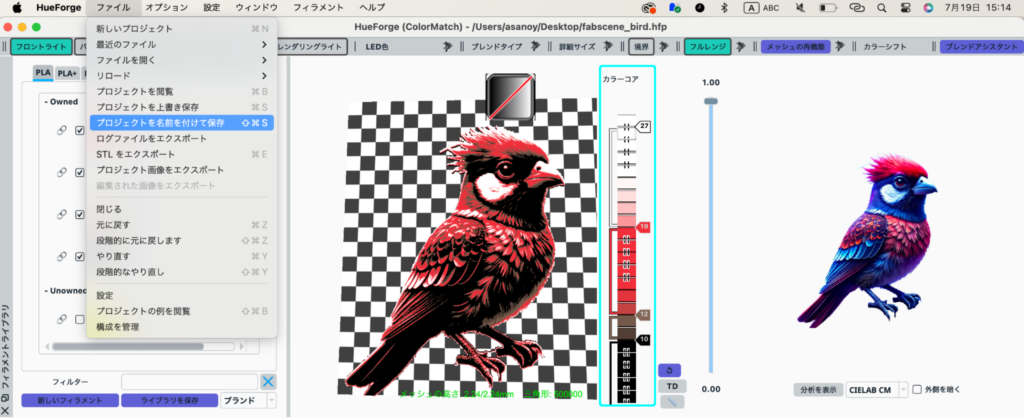This screenshot has width=1024, height=418.
Task: Click the black layer 10 marker tag
Action: click(x=643, y=339)
